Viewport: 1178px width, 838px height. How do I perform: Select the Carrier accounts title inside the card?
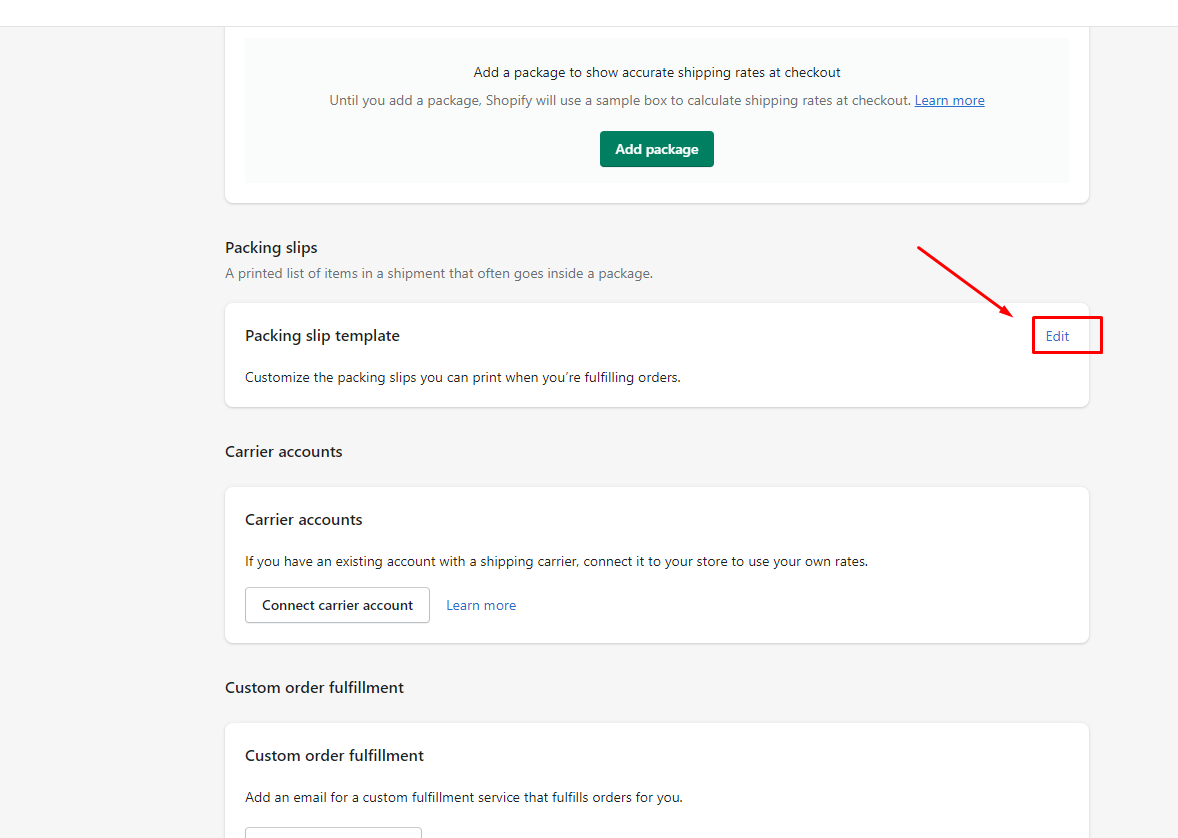303,520
